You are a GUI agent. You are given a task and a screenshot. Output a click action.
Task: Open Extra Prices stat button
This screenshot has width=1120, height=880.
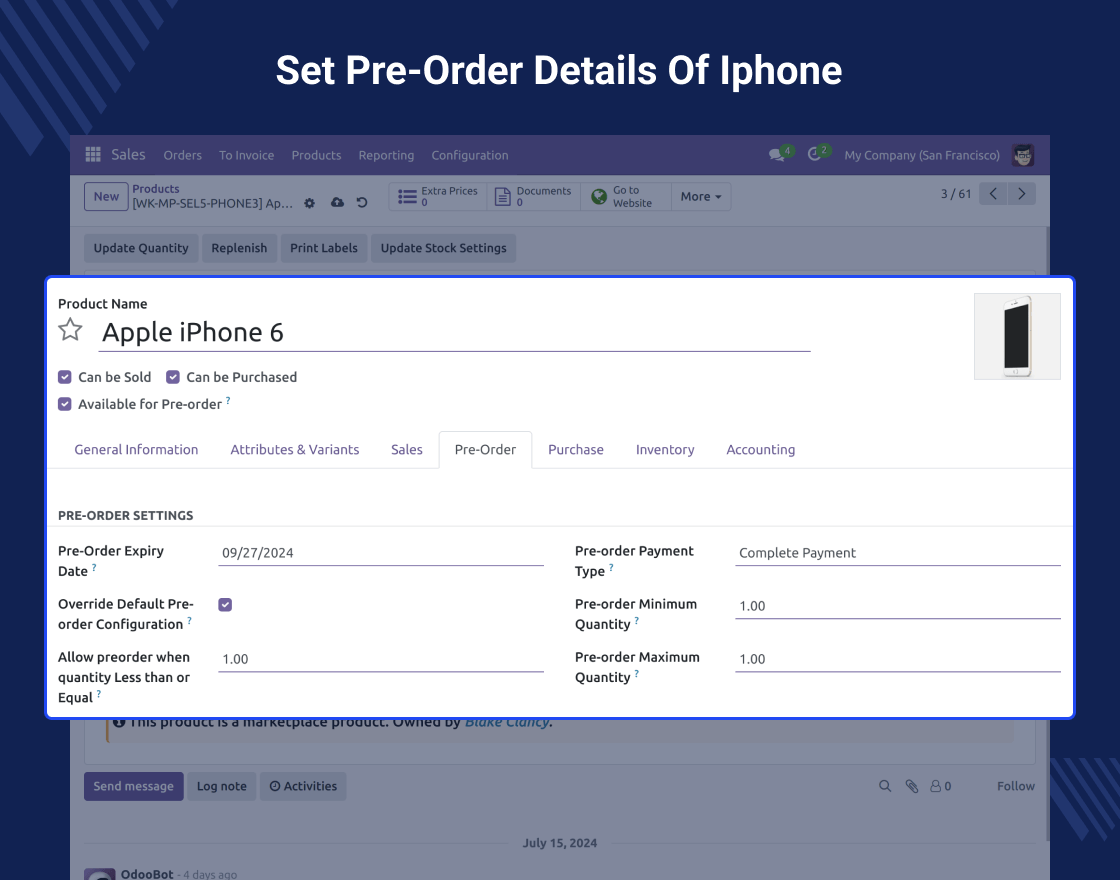point(438,196)
